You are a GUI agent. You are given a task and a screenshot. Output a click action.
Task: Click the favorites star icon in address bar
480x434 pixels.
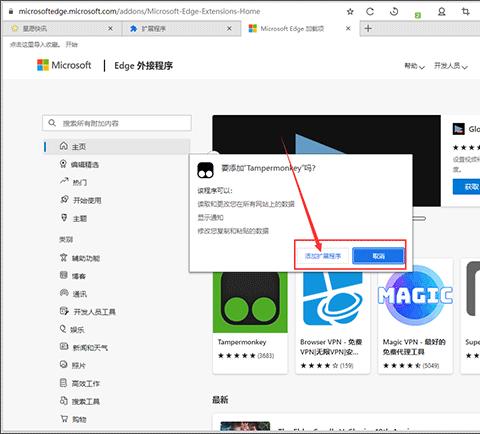click(x=350, y=12)
